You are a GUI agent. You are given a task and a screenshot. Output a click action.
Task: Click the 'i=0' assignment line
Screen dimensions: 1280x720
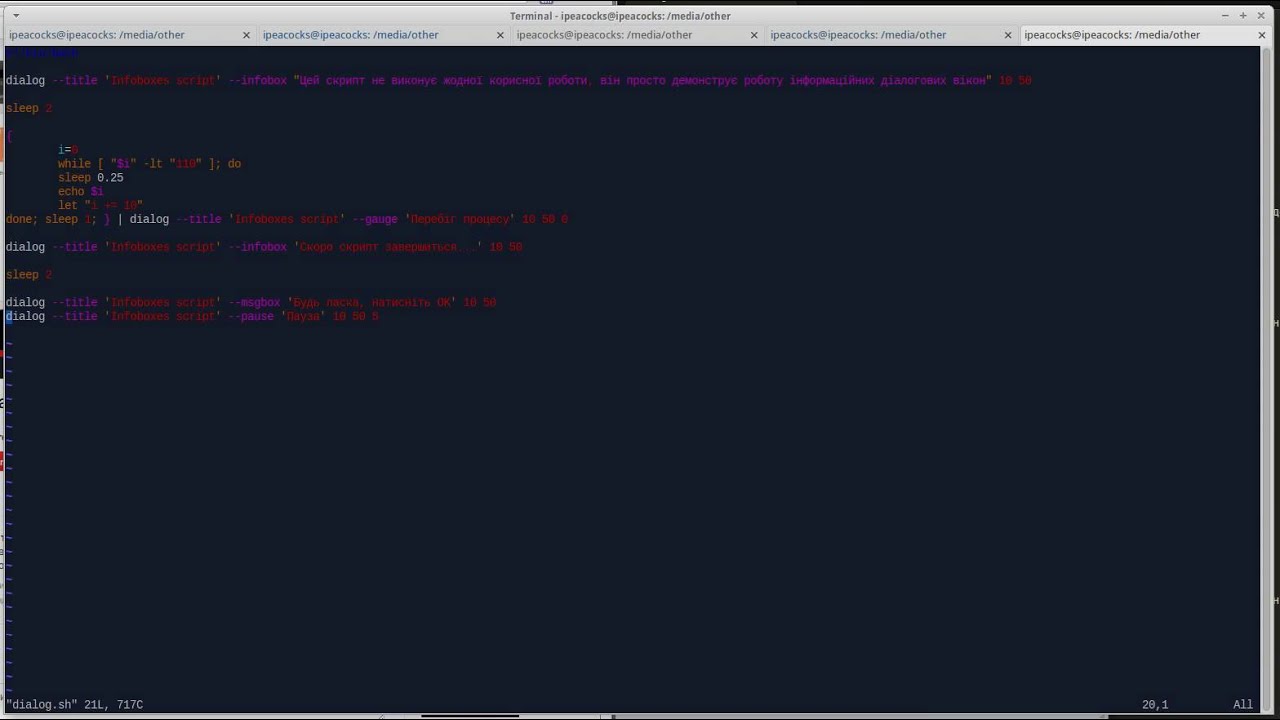click(68, 150)
